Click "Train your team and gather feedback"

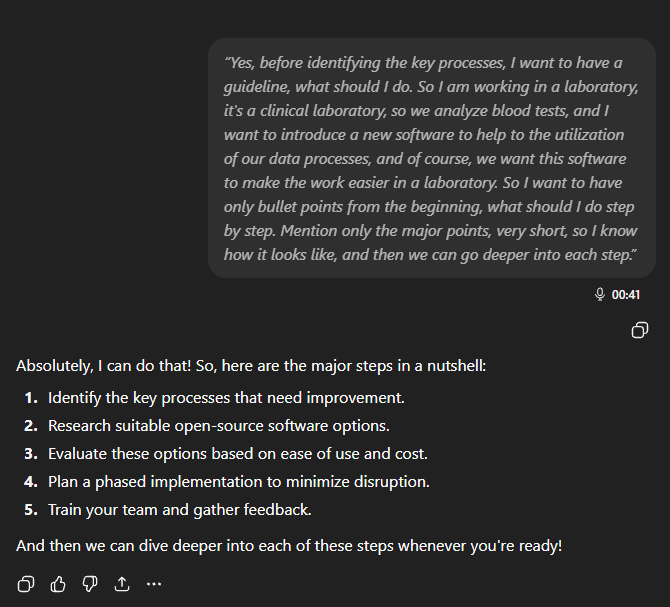pyautogui.click(x=180, y=510)
